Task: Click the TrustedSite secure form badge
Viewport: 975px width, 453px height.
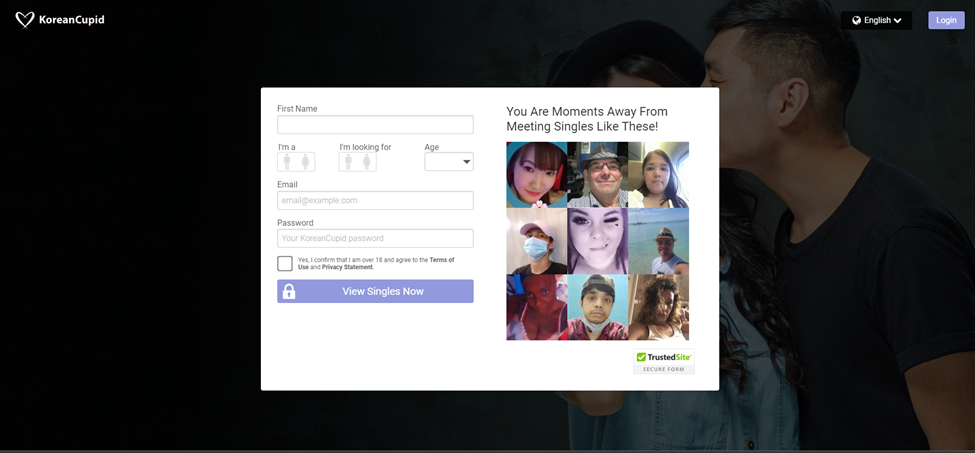Action: pos(663,362)
